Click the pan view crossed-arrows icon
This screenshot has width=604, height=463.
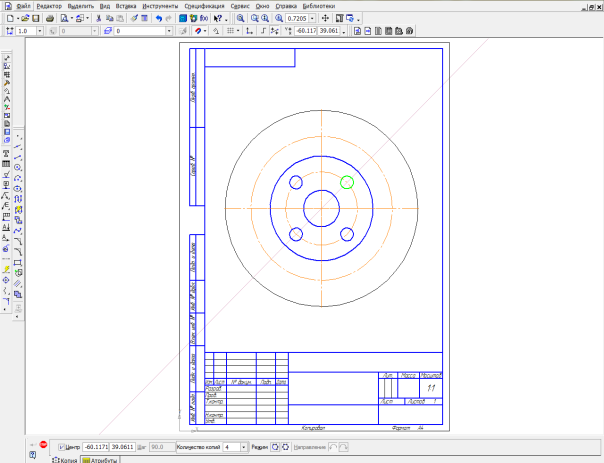coord(325,18)
